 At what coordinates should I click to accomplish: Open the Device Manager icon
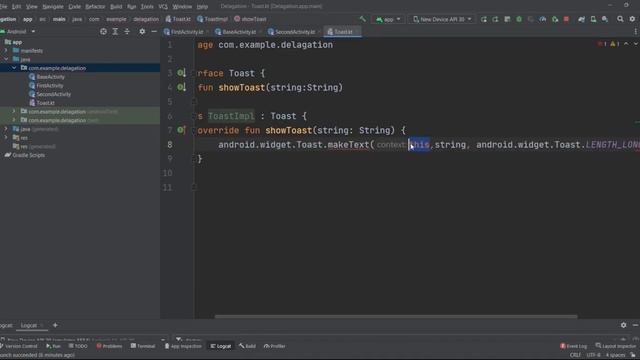(x=593, y=19)
